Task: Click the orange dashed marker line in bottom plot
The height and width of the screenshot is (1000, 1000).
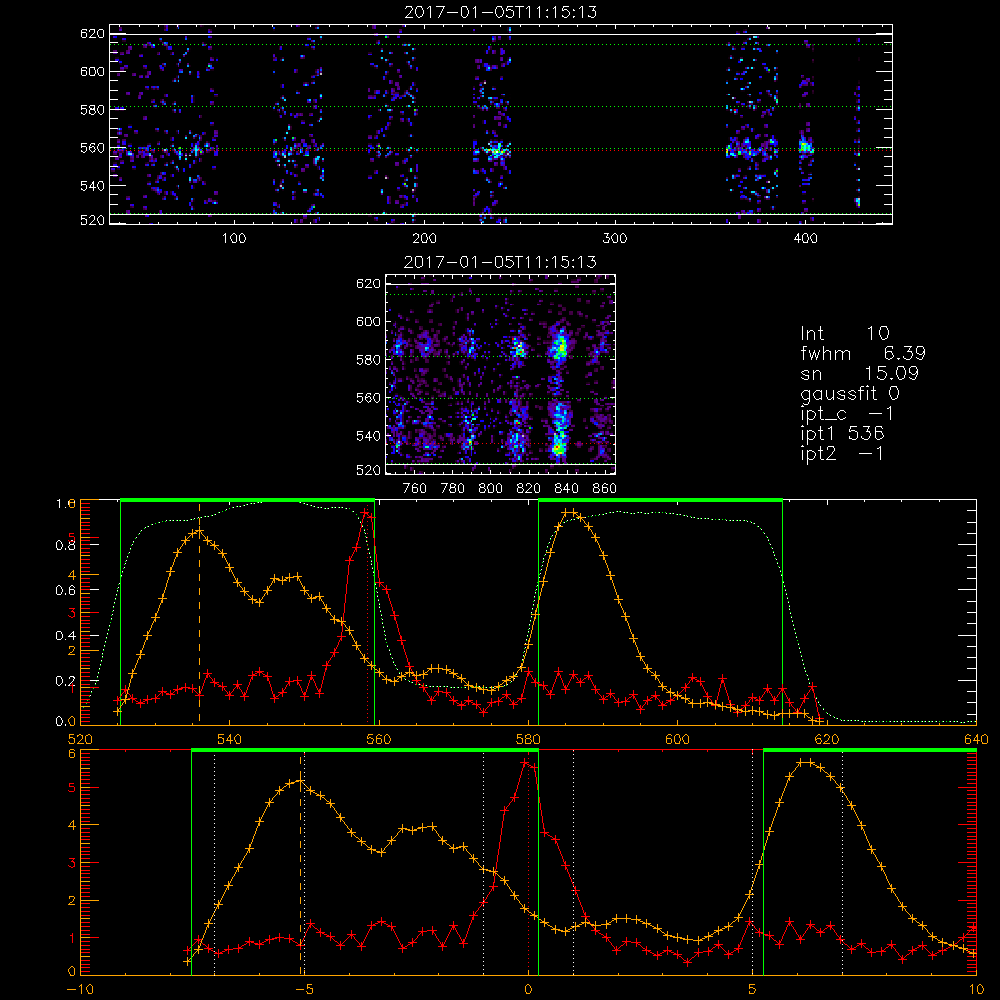Action: tap(300, 862)
